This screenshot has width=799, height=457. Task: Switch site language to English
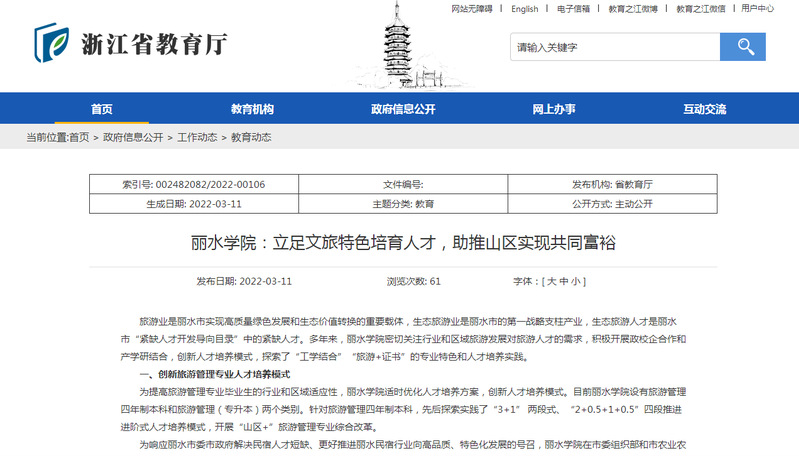[524, 9]
